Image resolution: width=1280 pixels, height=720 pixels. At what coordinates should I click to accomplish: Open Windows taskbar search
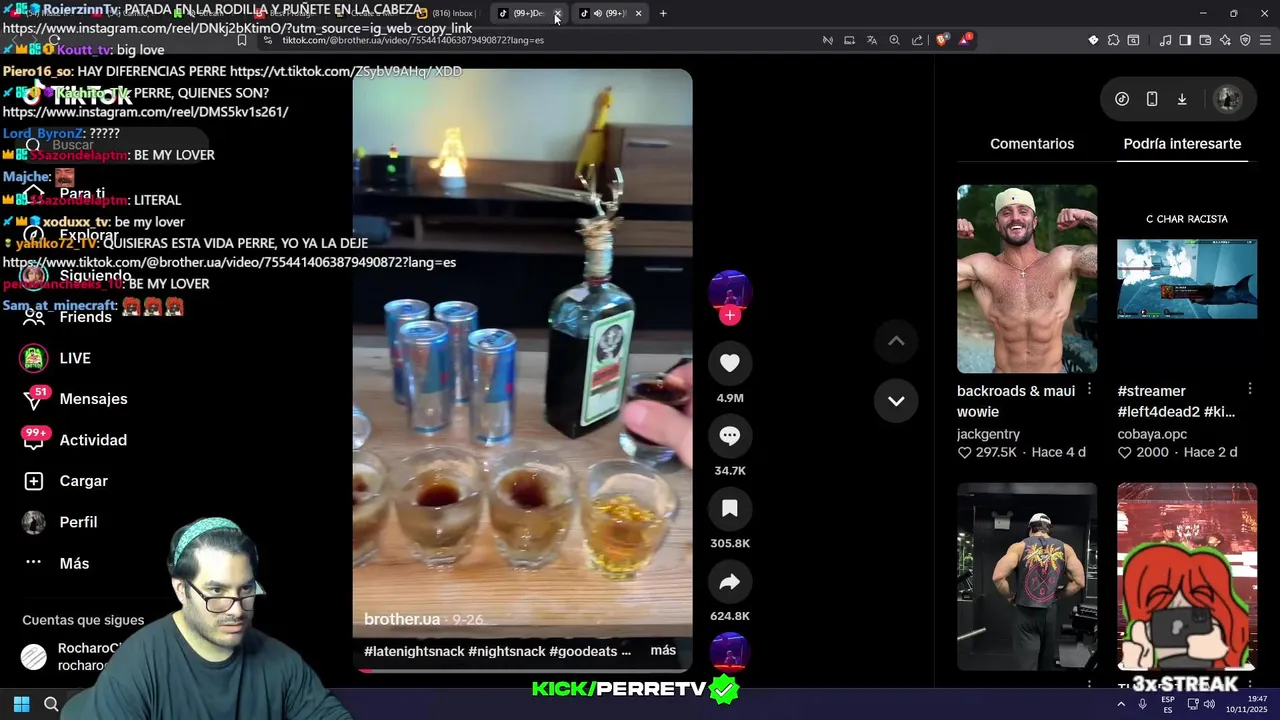(x=51, y=704)
